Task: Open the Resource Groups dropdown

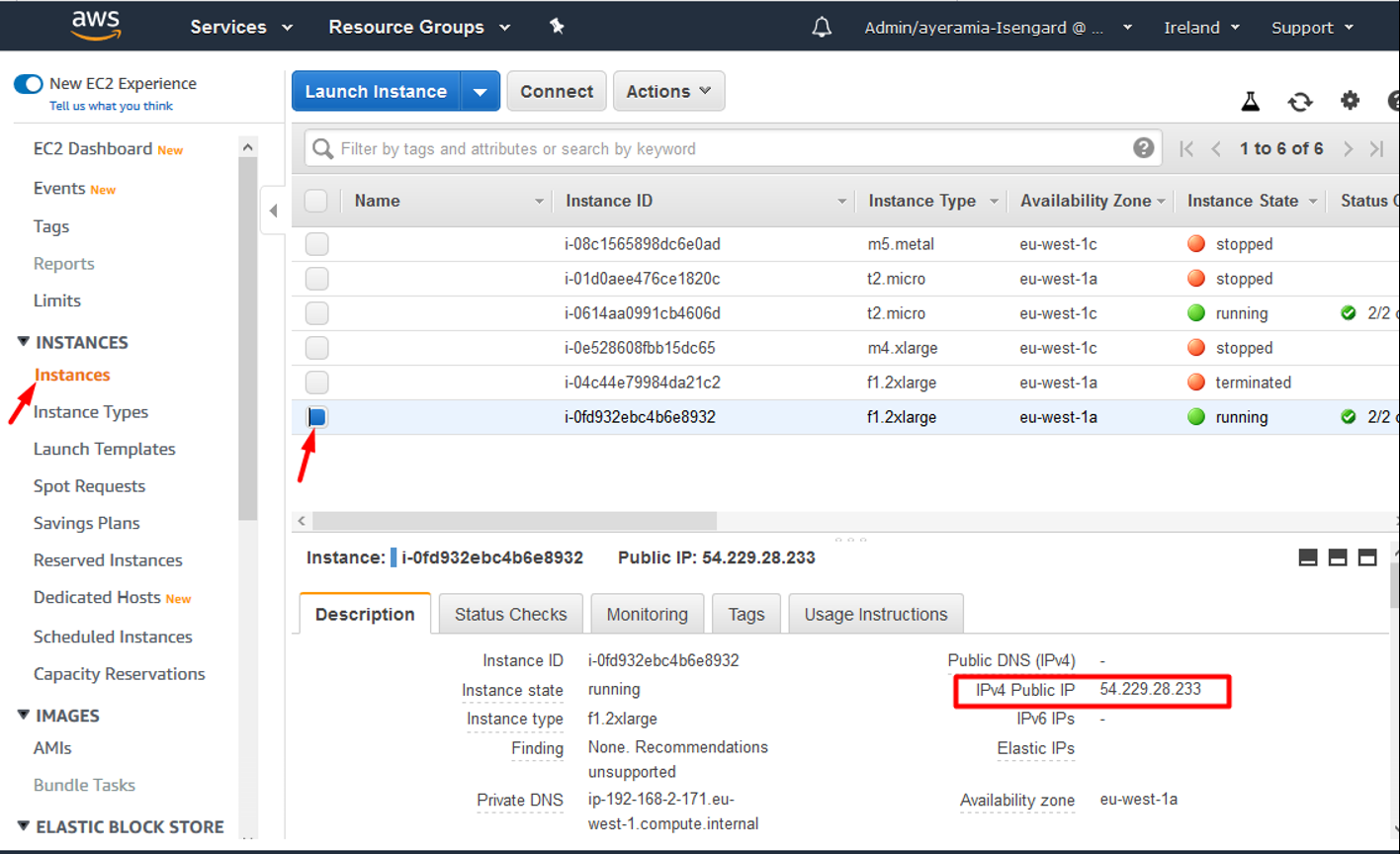Action: point(419,28)
